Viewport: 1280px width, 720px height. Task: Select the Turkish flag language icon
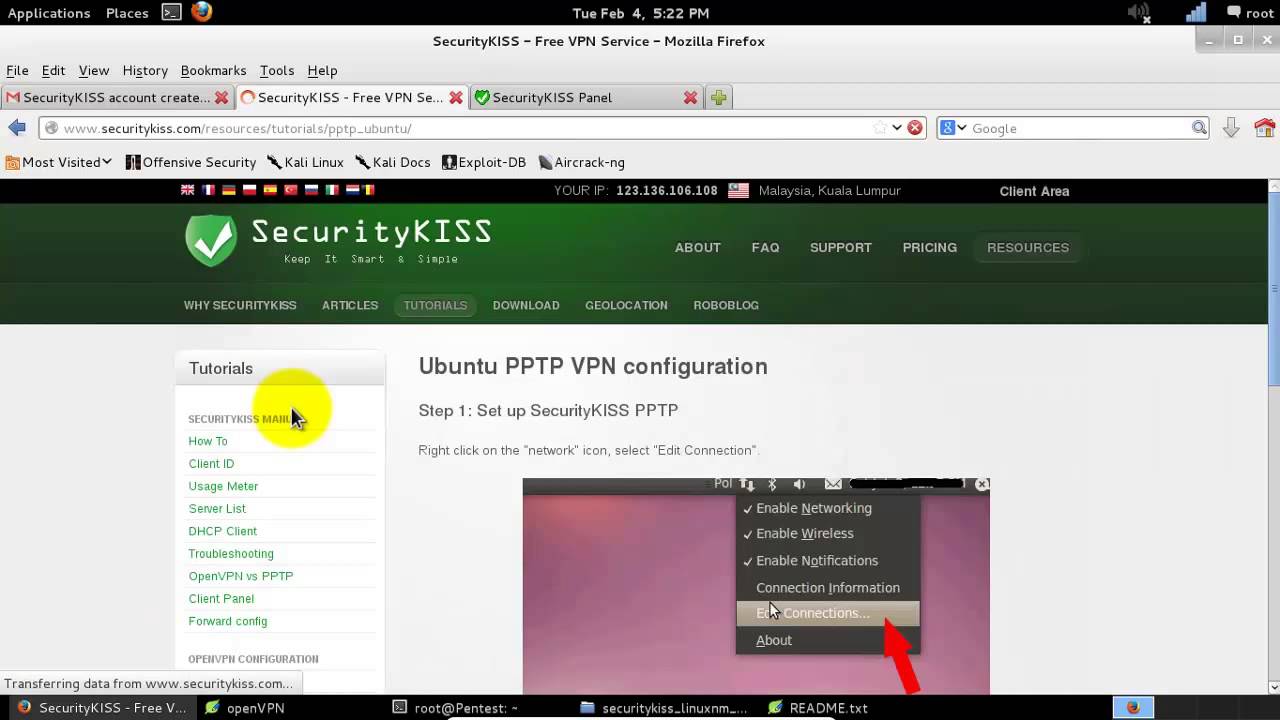coord(291,190)
